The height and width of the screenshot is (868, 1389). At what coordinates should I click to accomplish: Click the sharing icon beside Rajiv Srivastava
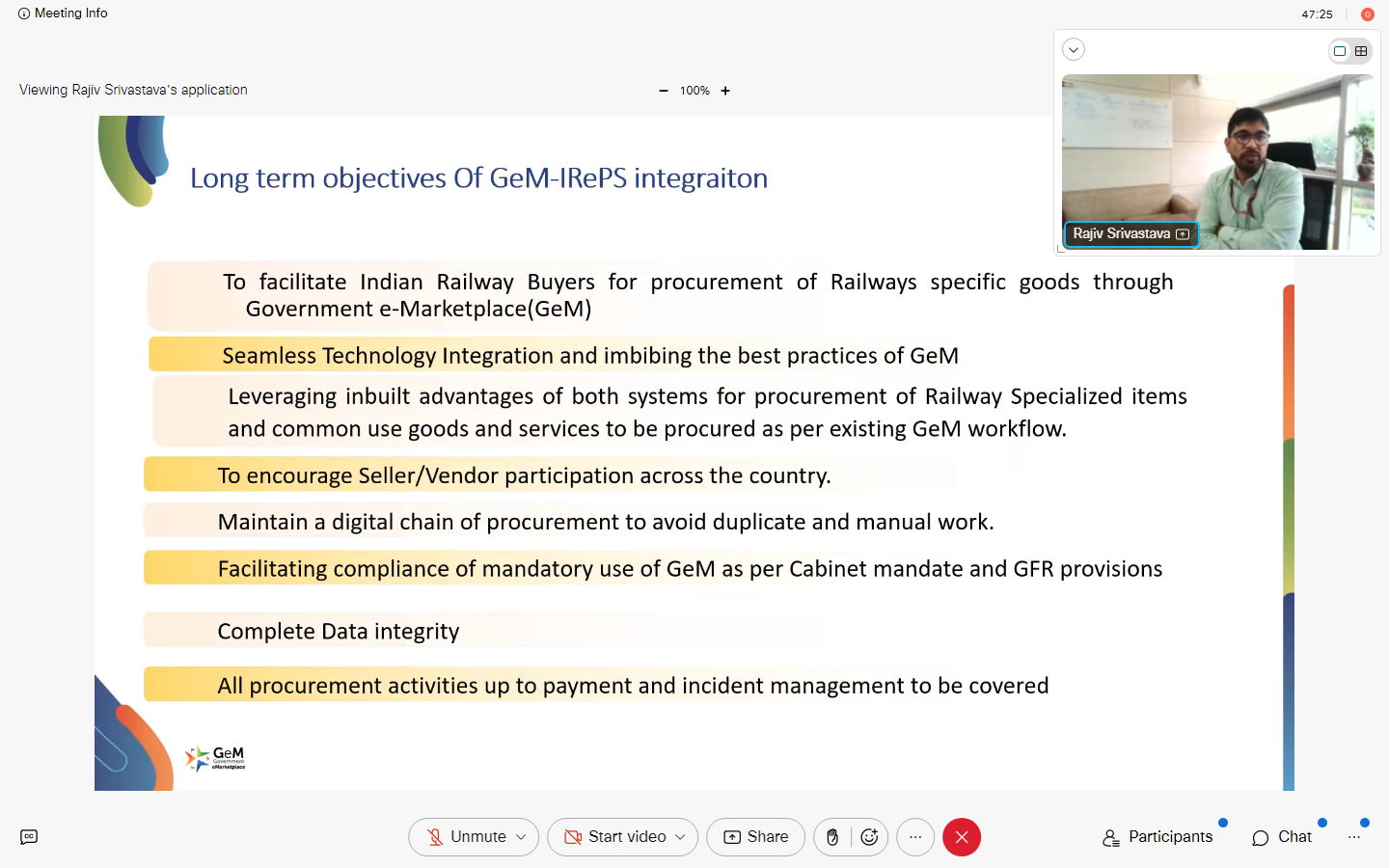(1183, 234)
